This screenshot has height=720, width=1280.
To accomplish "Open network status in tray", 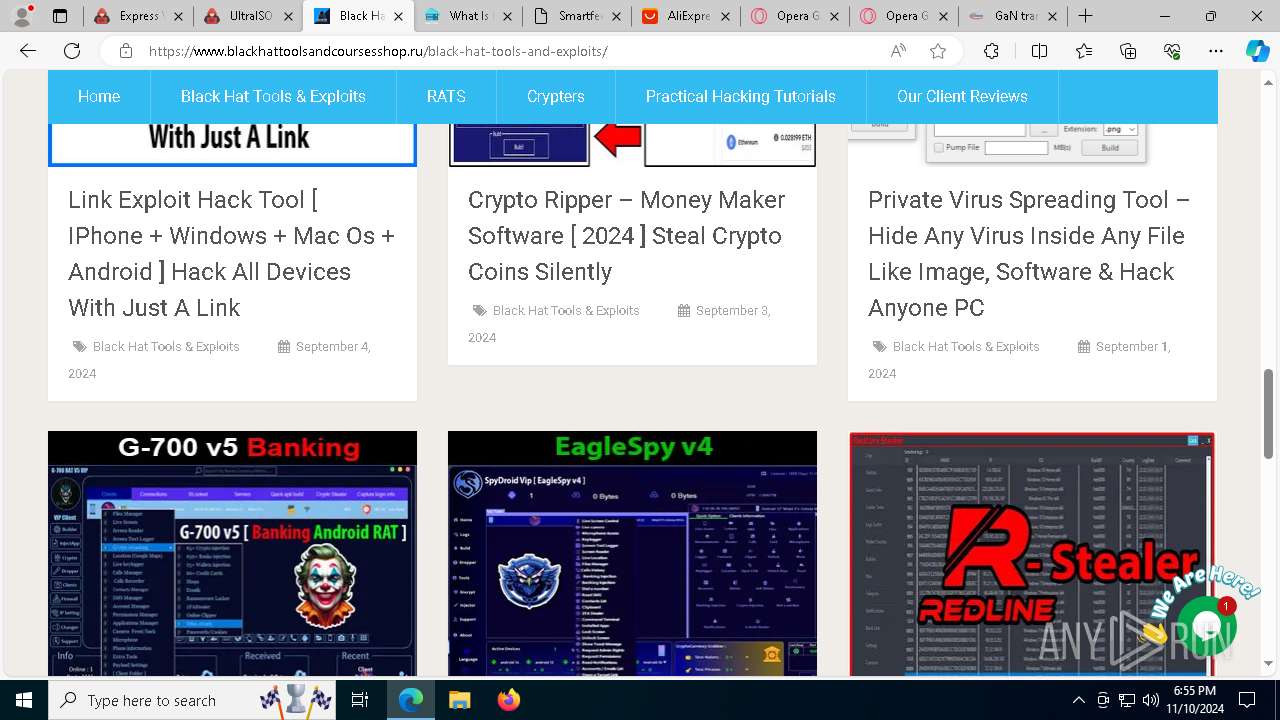I will click(1127, 700).
